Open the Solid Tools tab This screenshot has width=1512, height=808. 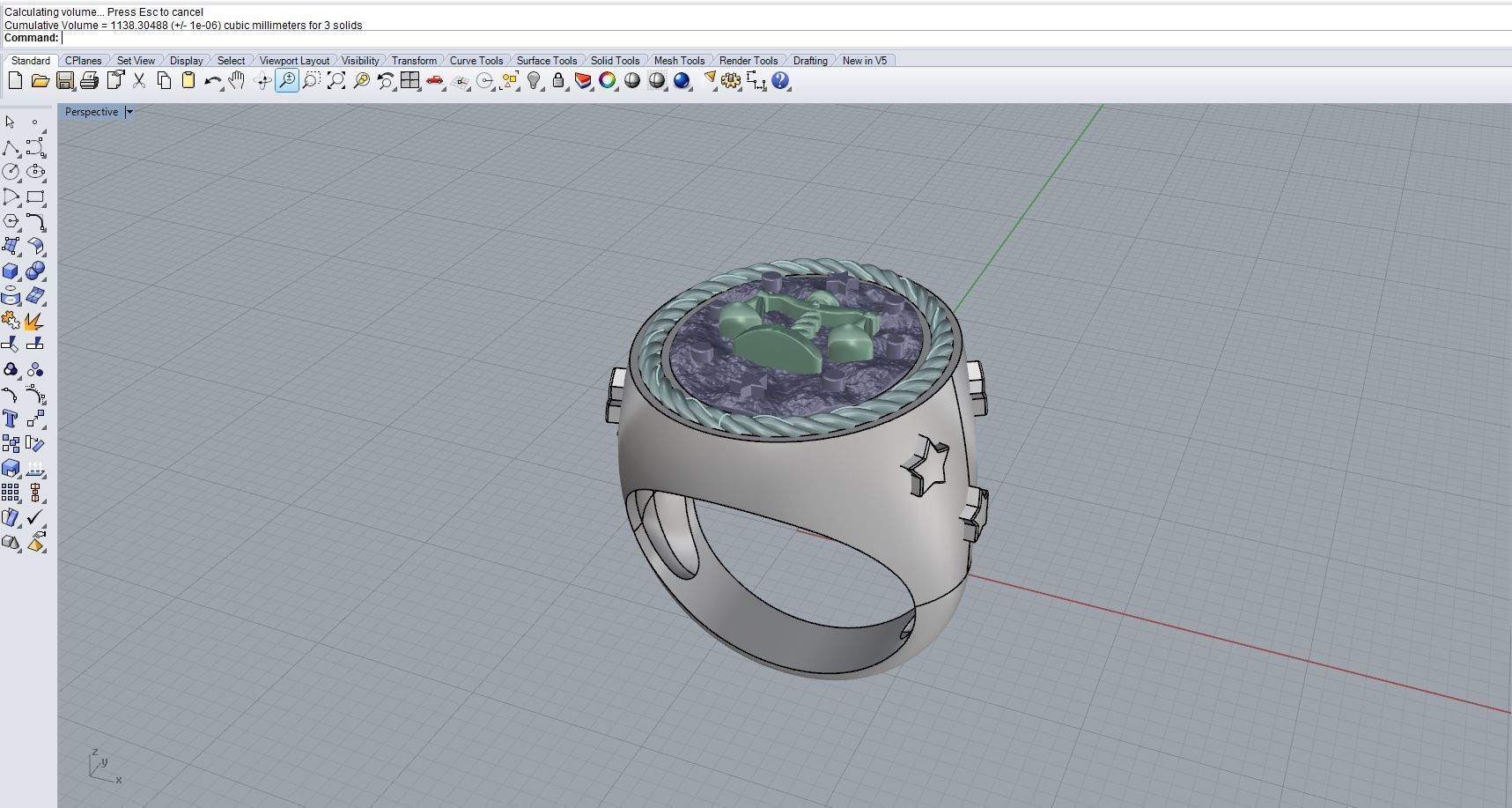tap(615, 61)
